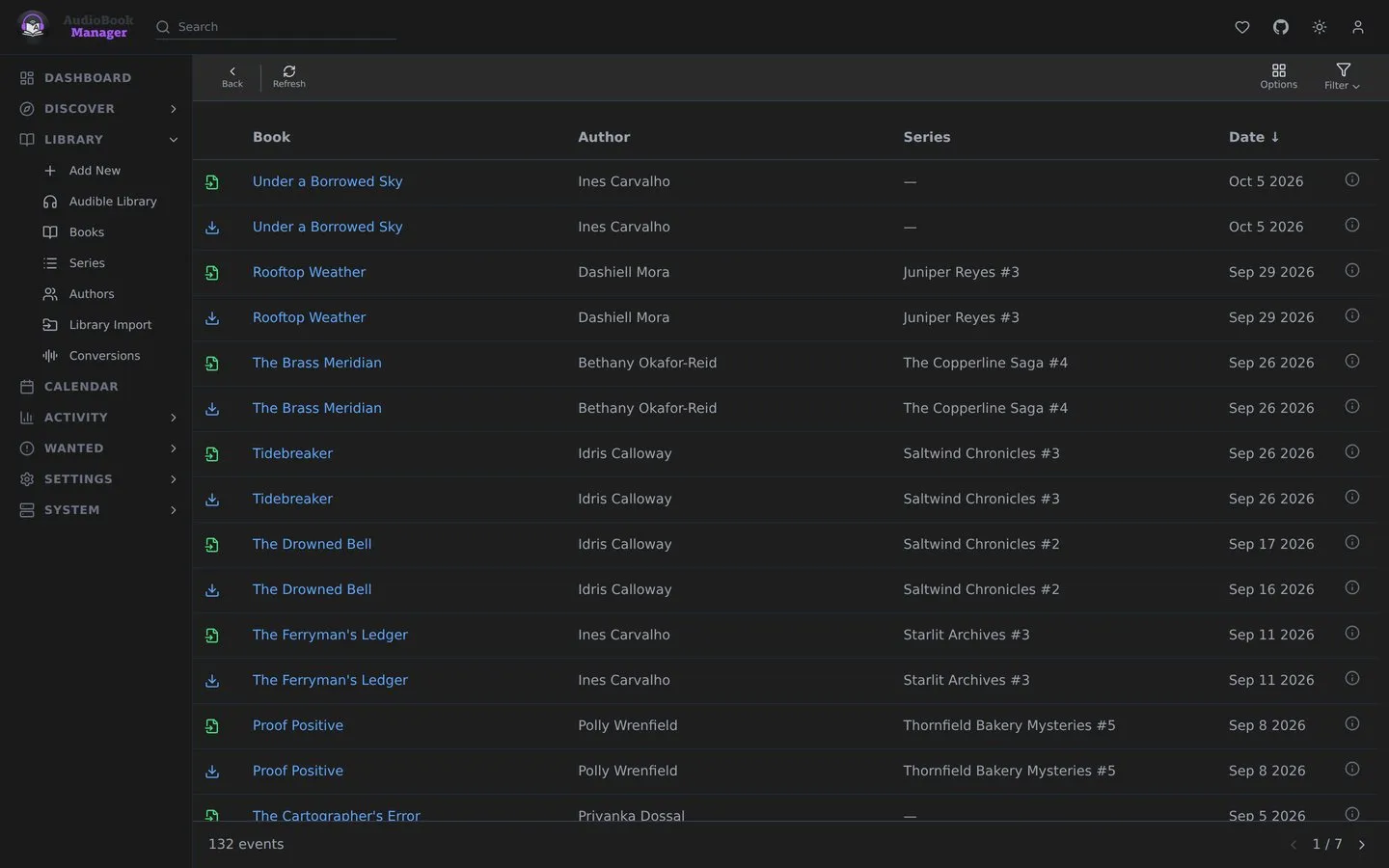The image size is (1389, 868).
Task: Sort the table by Date column
Action: coord(1254,137)
